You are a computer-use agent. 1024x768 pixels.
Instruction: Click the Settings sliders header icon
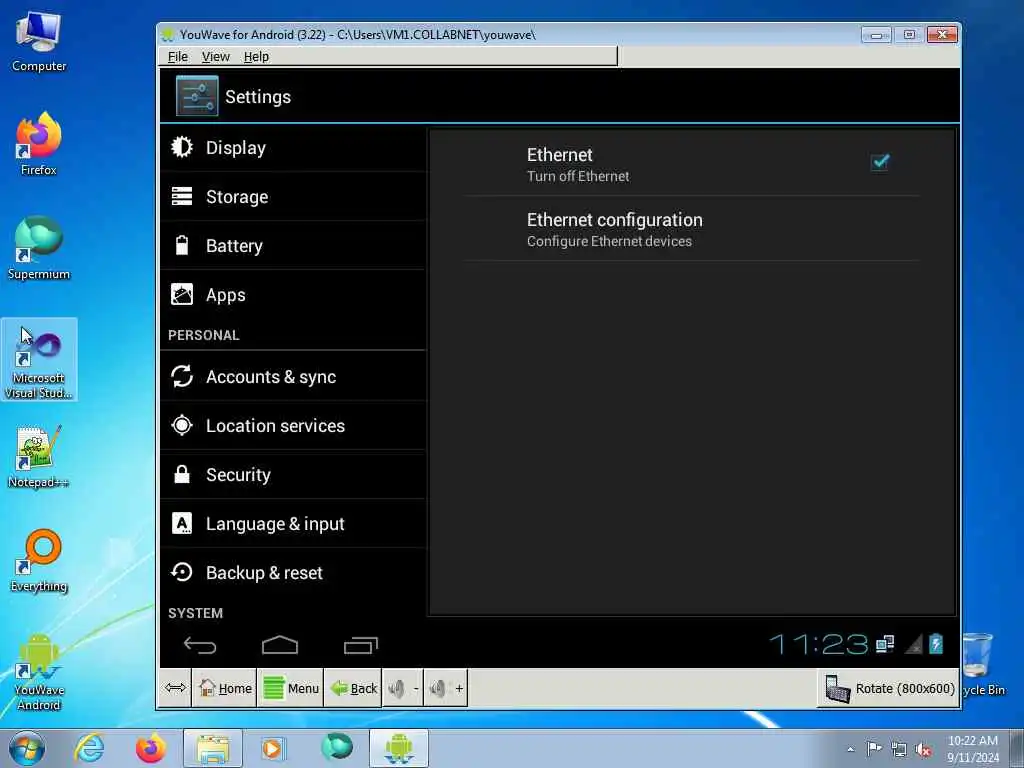(x=197, y=96)
